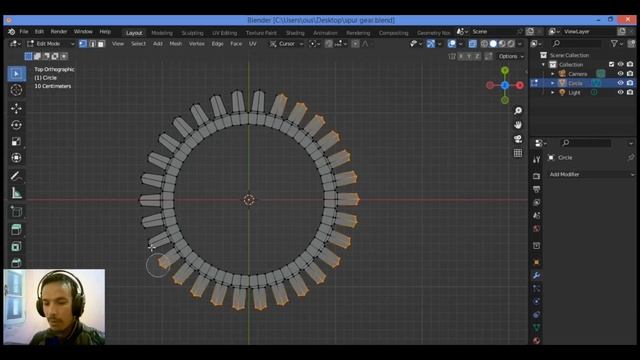Switch to the Shading workspace tab
640x360 pixels.
[295, 33]
